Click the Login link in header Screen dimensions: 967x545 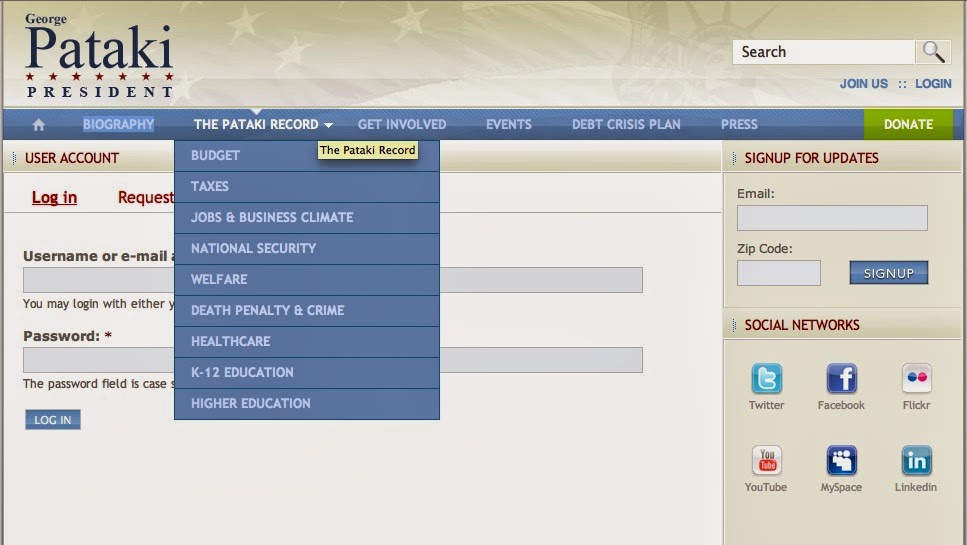[x=933, y=84]
